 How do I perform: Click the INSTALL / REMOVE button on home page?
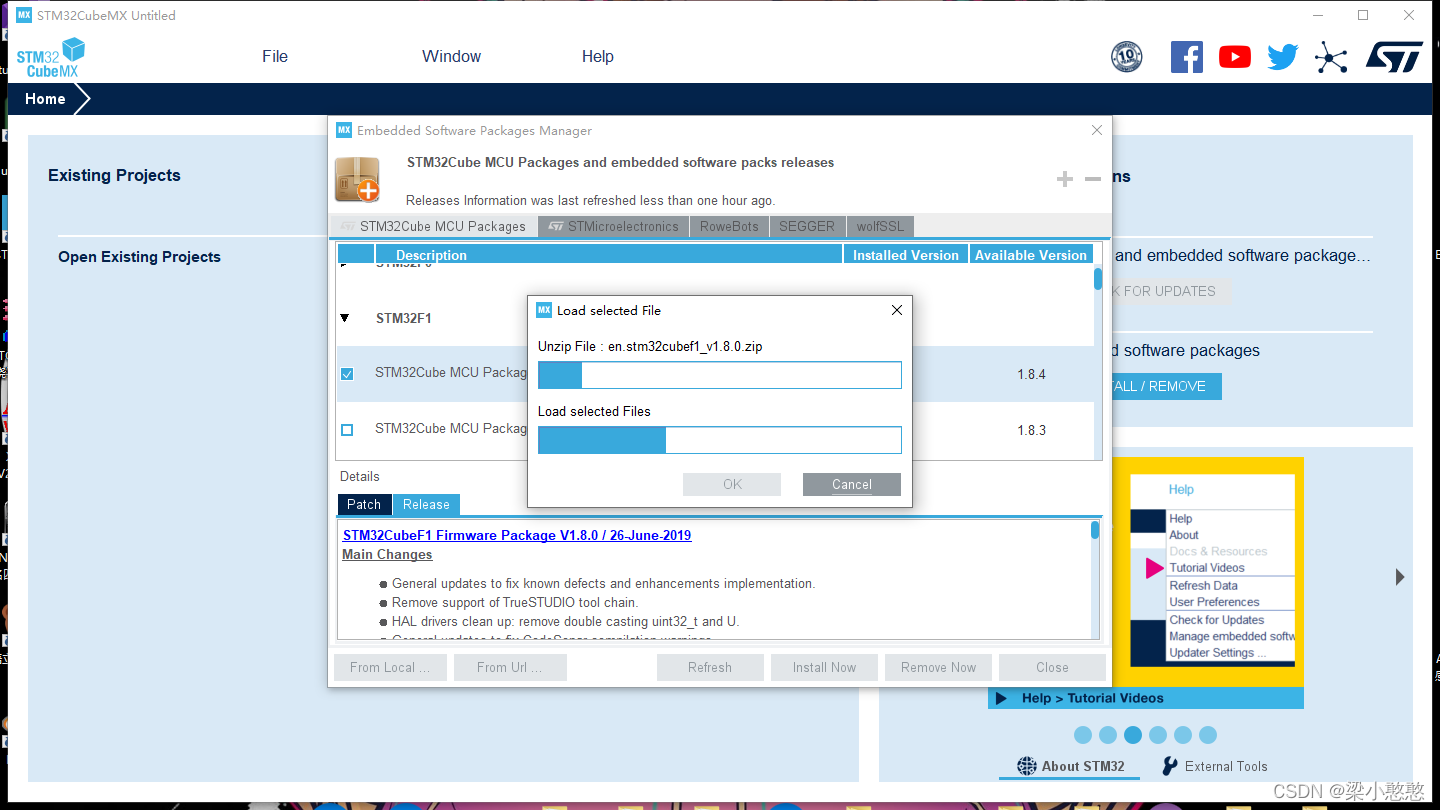pos(1160,386)
